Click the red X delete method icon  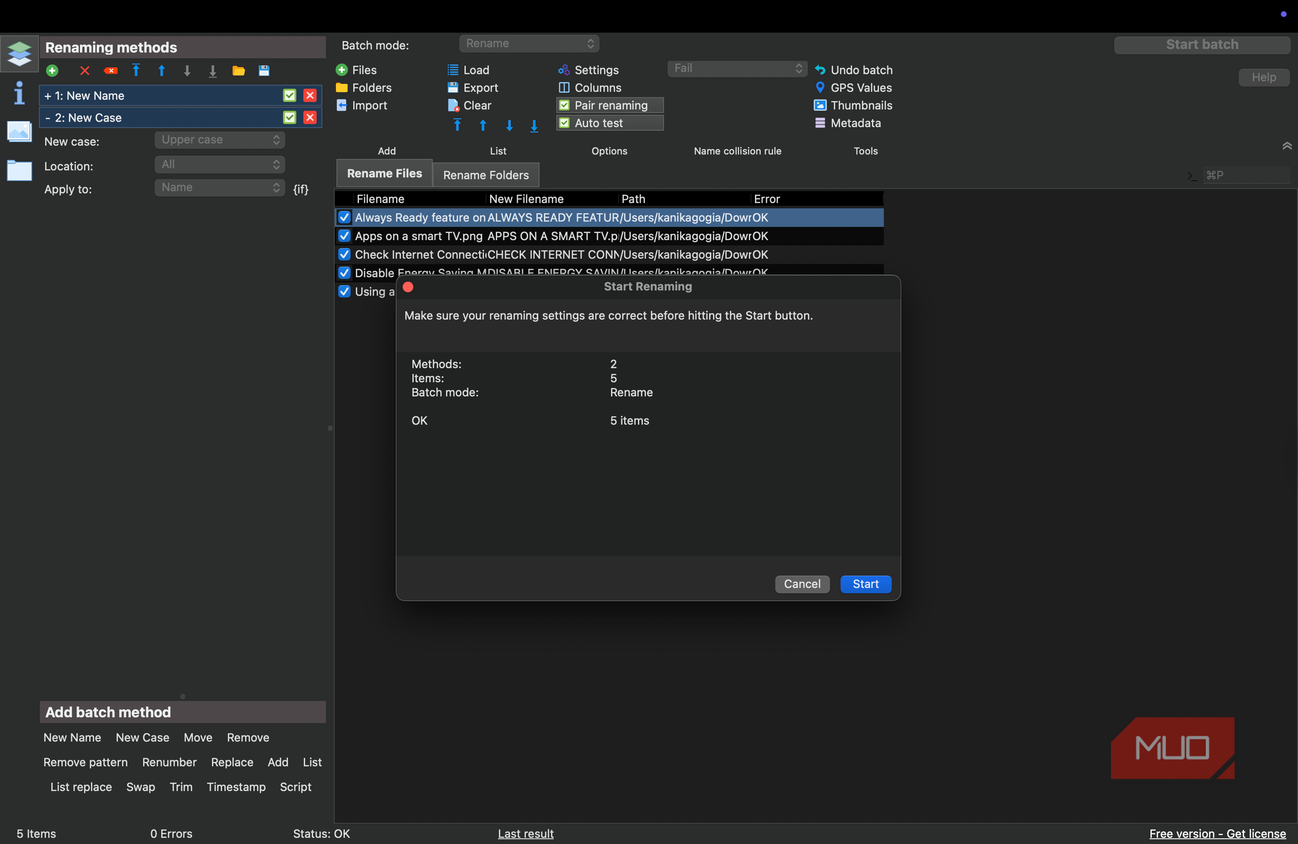pyautogui.click(x=85, y=71)
